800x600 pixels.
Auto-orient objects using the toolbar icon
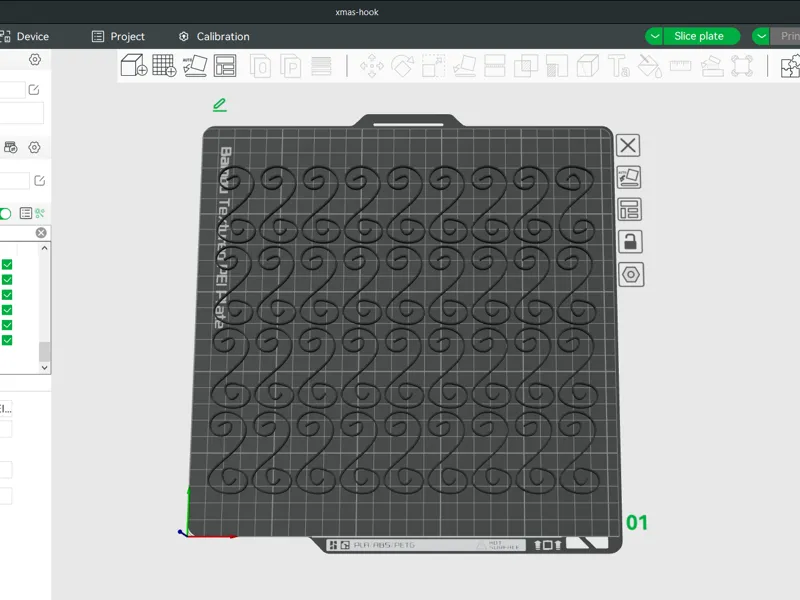[x=195, y=66]
